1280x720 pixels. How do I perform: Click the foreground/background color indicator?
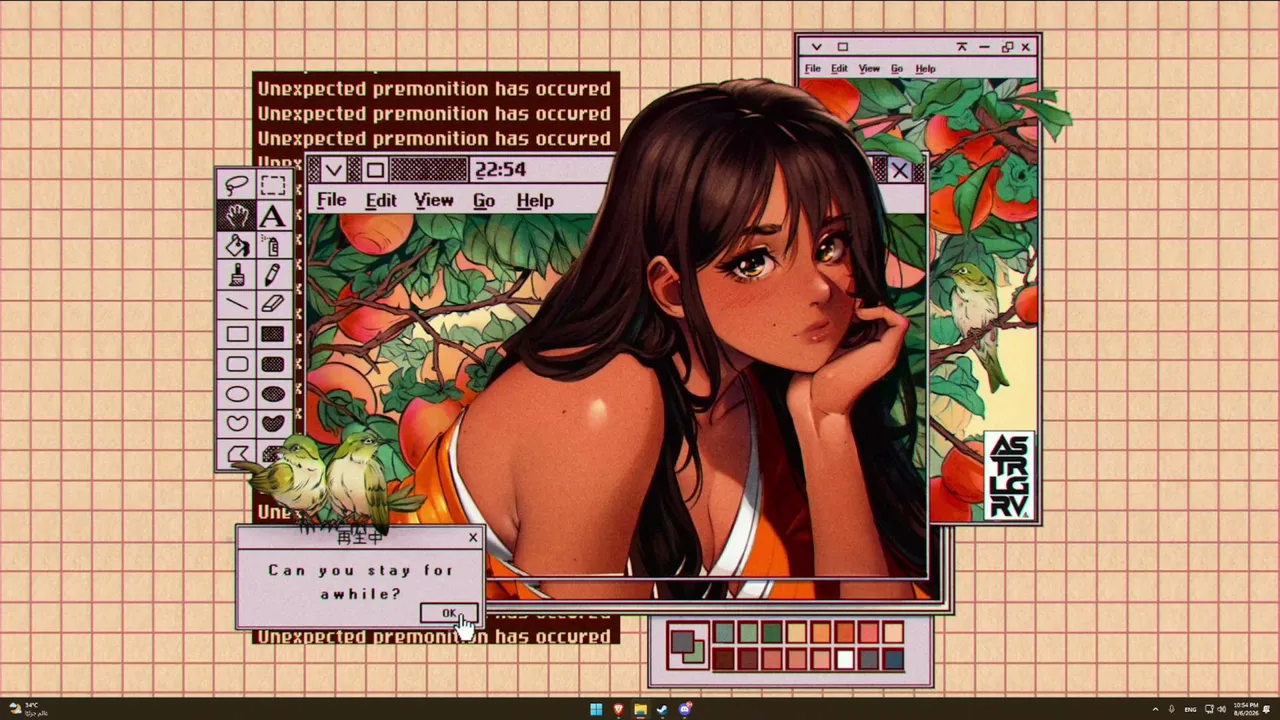point(687,646)
